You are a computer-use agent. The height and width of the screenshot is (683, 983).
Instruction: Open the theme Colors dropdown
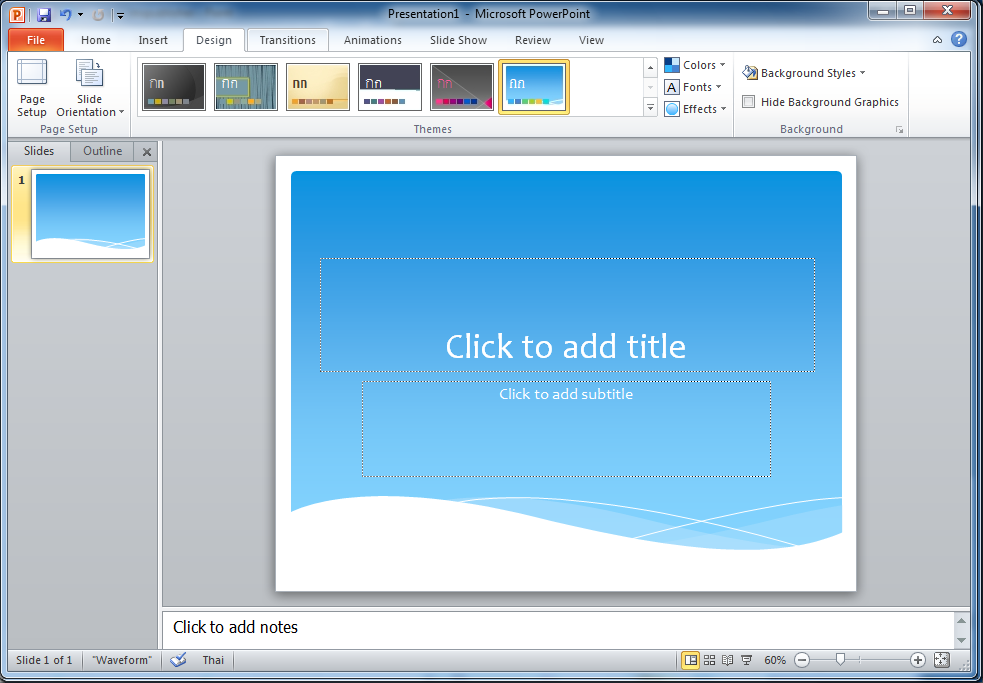(695, 65)
